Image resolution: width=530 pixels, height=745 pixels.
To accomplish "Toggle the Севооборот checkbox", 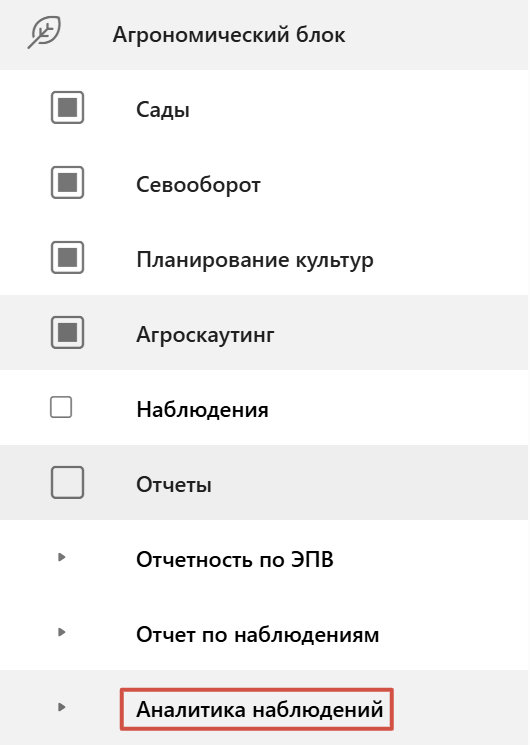I will [67, 182].
